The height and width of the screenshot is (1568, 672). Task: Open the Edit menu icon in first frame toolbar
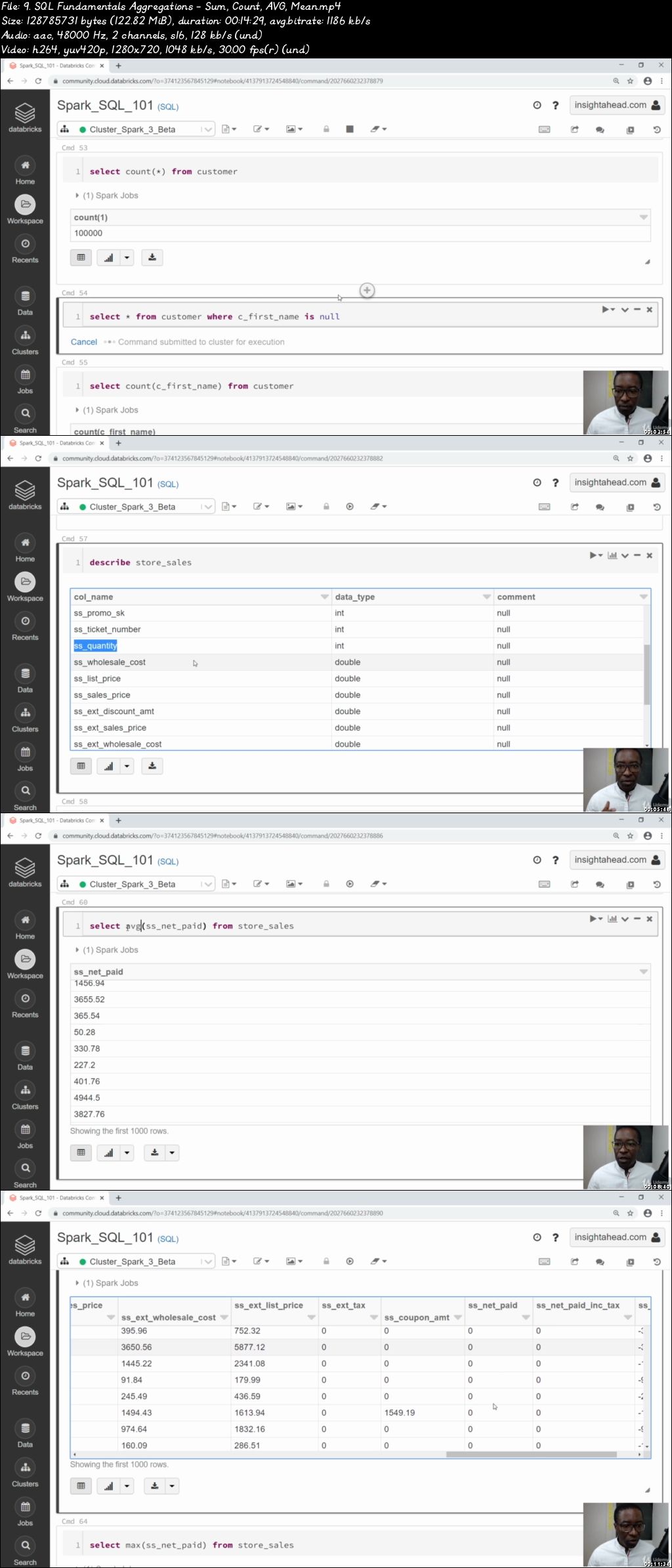coord(261,129)
